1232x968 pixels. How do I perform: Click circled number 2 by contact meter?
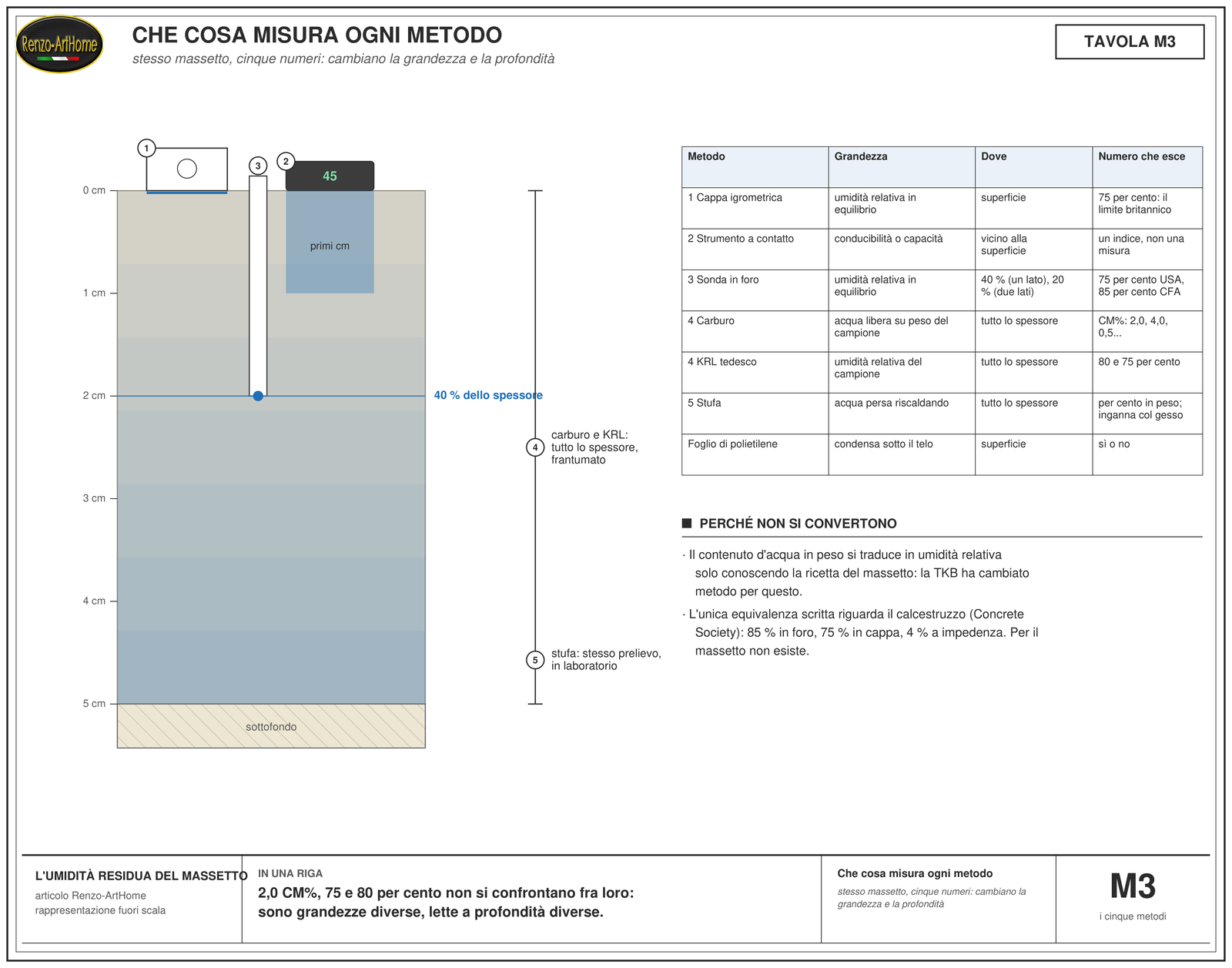pos(286,161)
